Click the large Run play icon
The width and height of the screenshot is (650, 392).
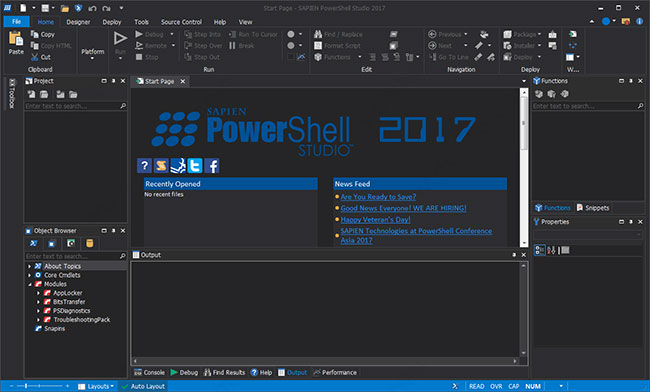[120, 39]
